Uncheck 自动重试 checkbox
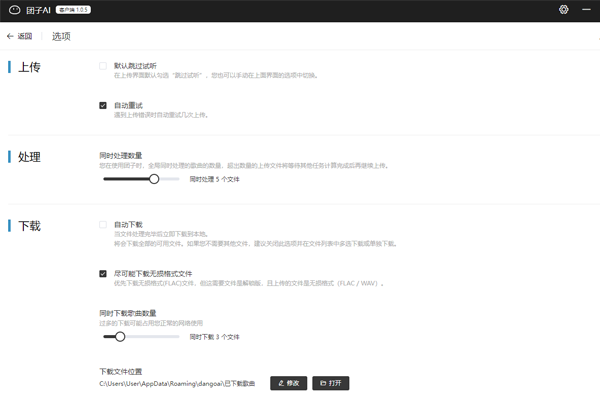 pyautogui.click(x=103, y=105)
